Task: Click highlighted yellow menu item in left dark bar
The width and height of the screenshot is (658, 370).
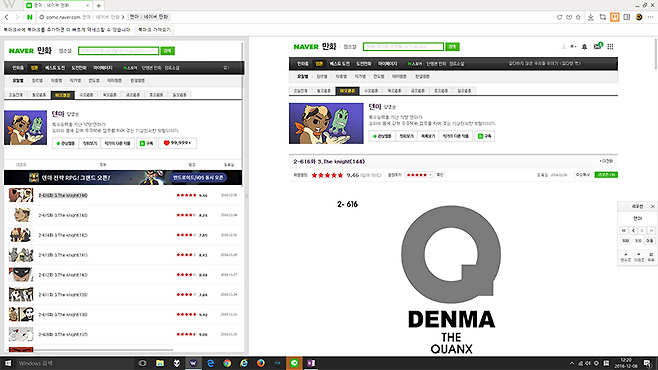Action: pyautogui.click(x=34, y=68)
